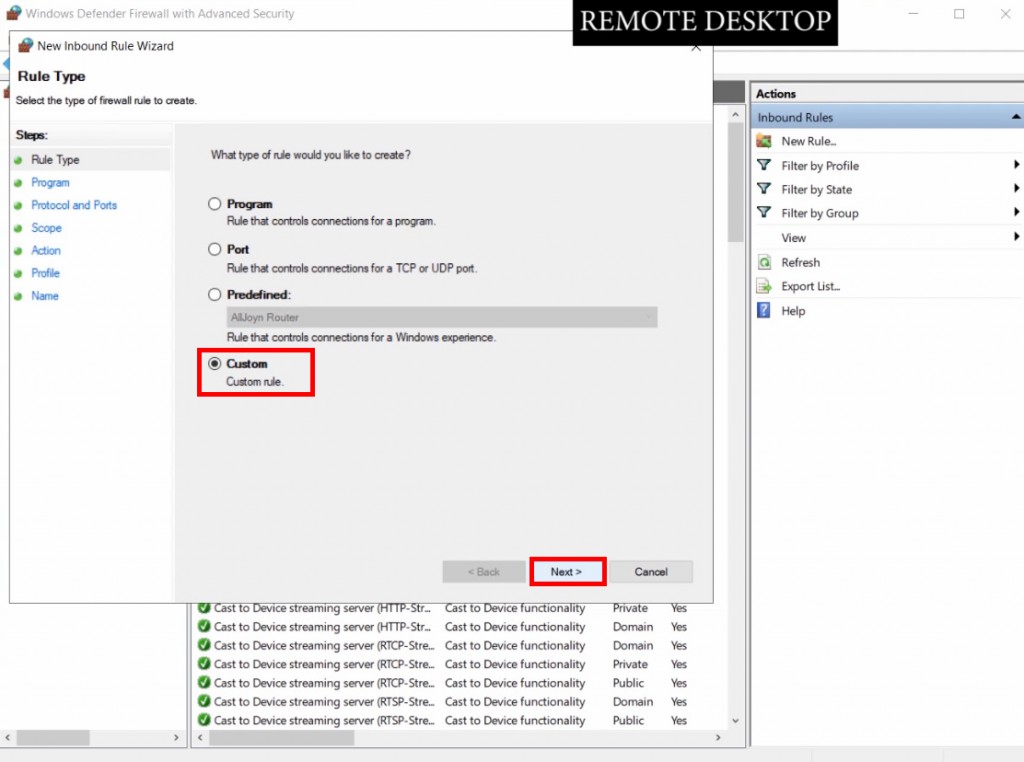The height and width of the screenshot is (762, 1024).
Task: Go to the Name wizard step
Action: [x=44, y=296]
